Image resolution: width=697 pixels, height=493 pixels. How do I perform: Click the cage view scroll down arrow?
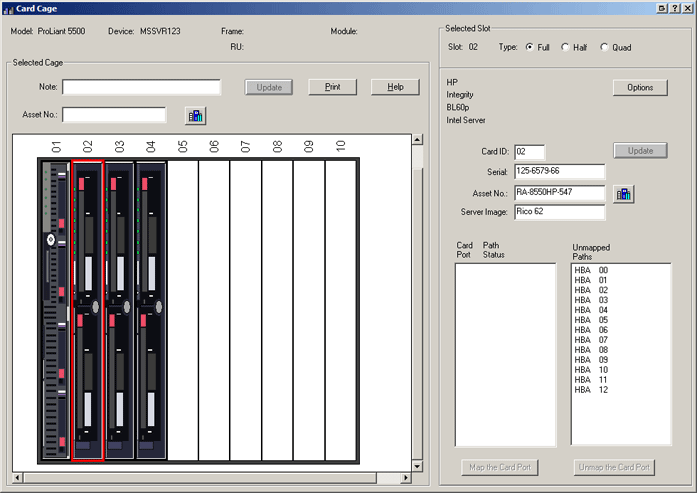point(417,466)
